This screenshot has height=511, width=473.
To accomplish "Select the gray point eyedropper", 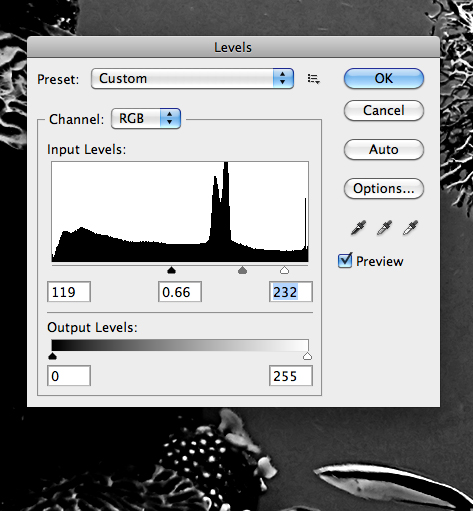I will click(x=384, y=228).
